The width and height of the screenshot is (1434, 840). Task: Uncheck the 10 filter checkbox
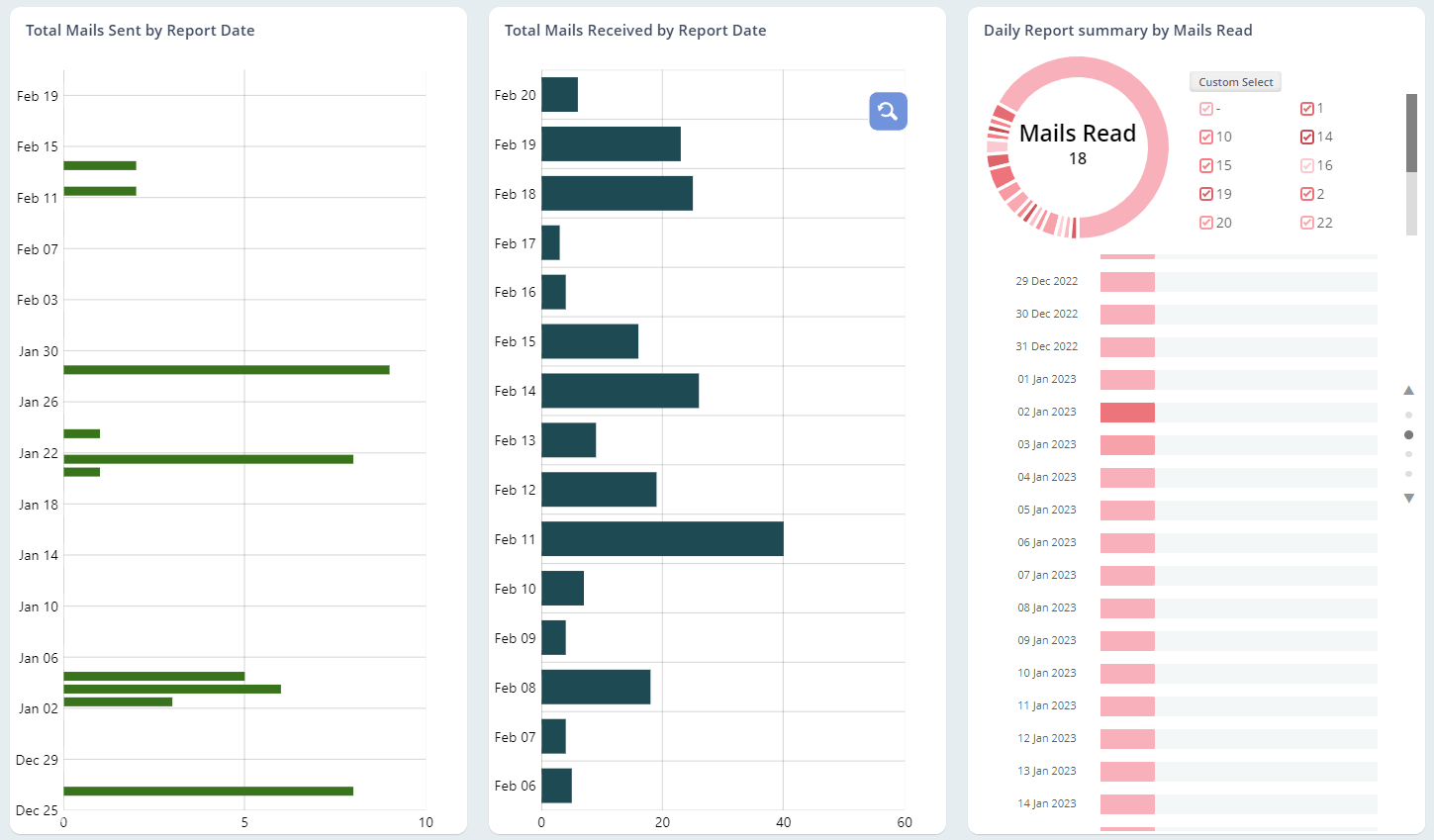1204,137
